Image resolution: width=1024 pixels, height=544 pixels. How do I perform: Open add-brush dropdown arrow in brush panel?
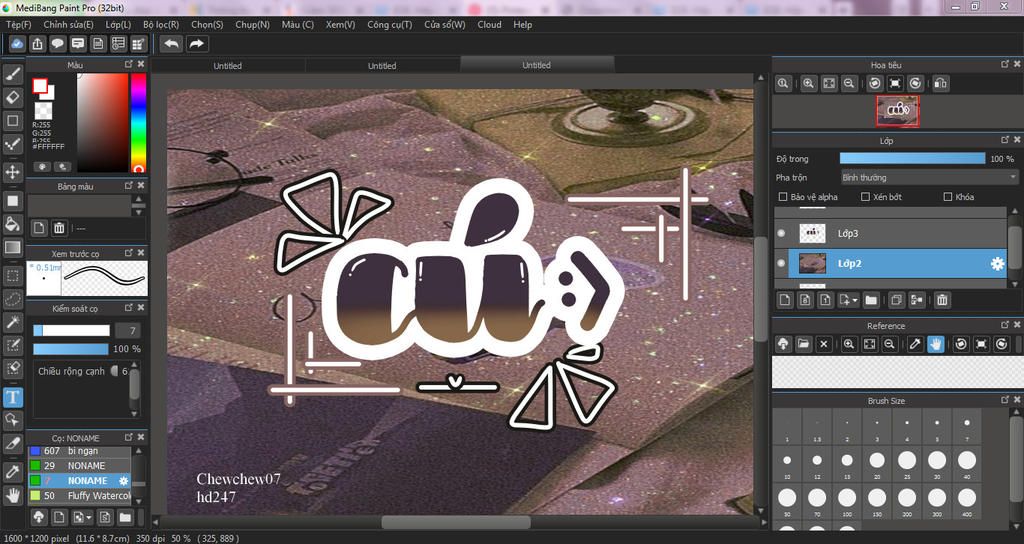(x=89, y=518)
